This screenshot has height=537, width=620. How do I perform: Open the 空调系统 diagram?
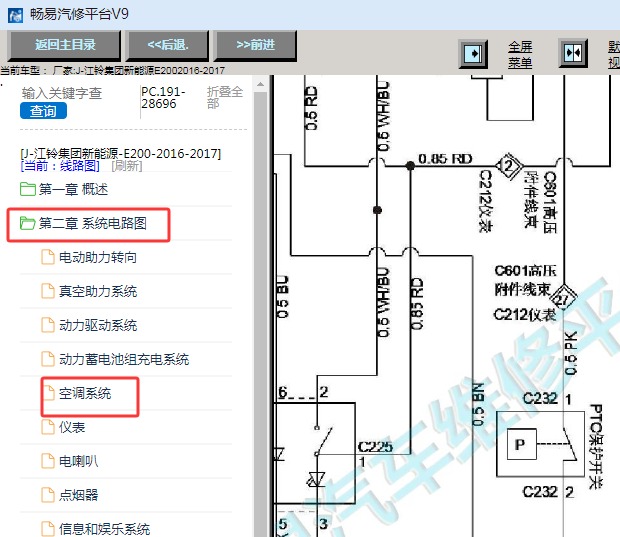(85, 393)
